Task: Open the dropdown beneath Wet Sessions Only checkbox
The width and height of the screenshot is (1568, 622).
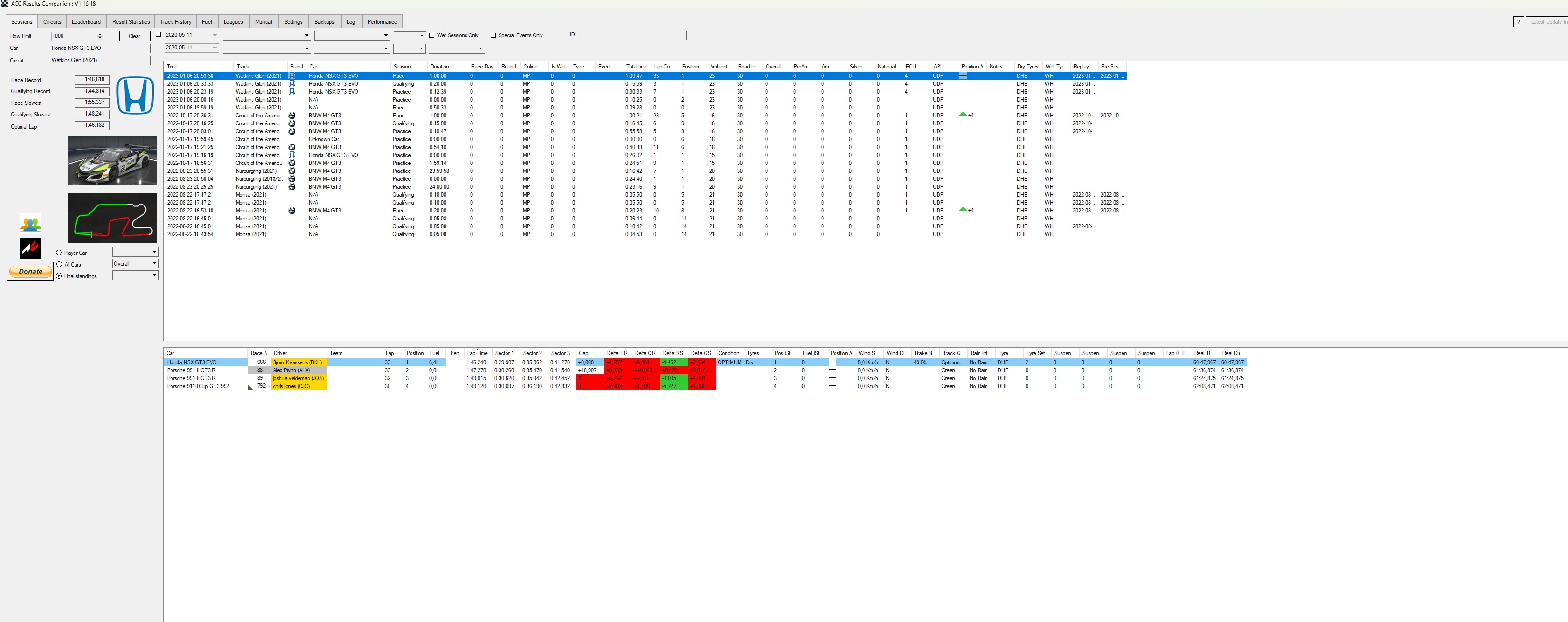Action: [x=457, y=49]
